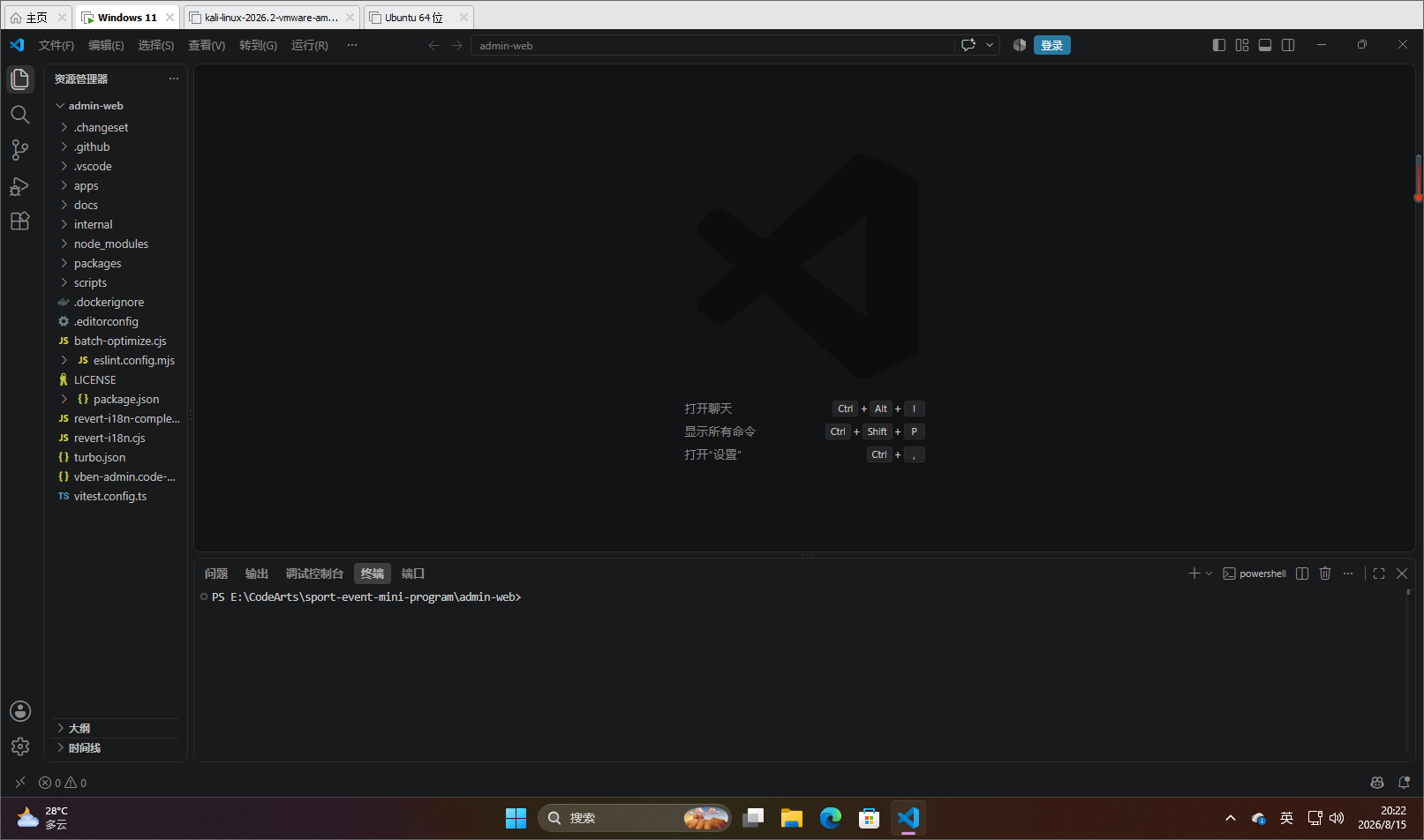Screen dimensions: 1424x840
Task: Go back with the navigation arrow
Action: coord(433,45)
